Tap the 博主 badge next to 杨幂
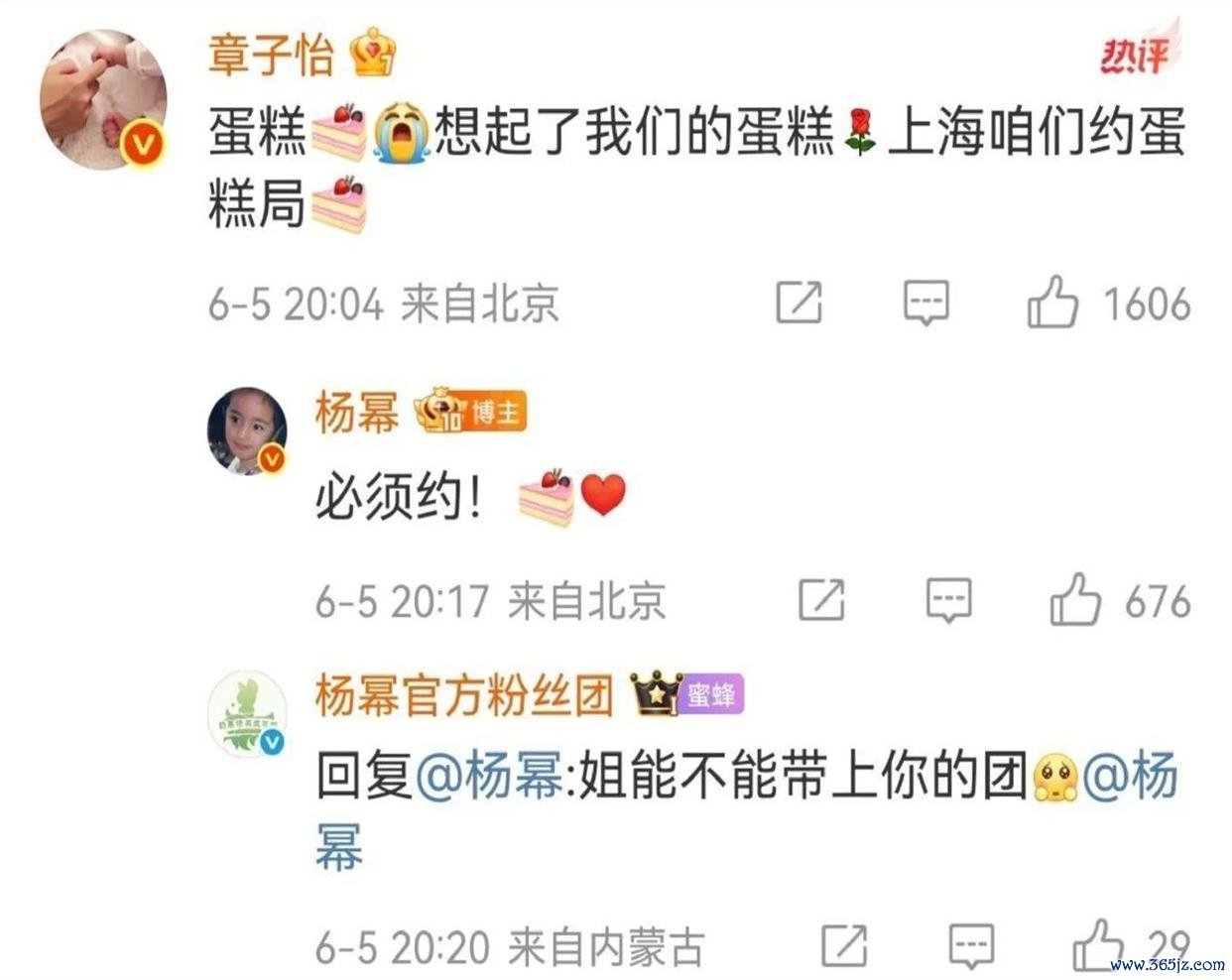Screen dimensions: 1232x980 click(496, 412)
